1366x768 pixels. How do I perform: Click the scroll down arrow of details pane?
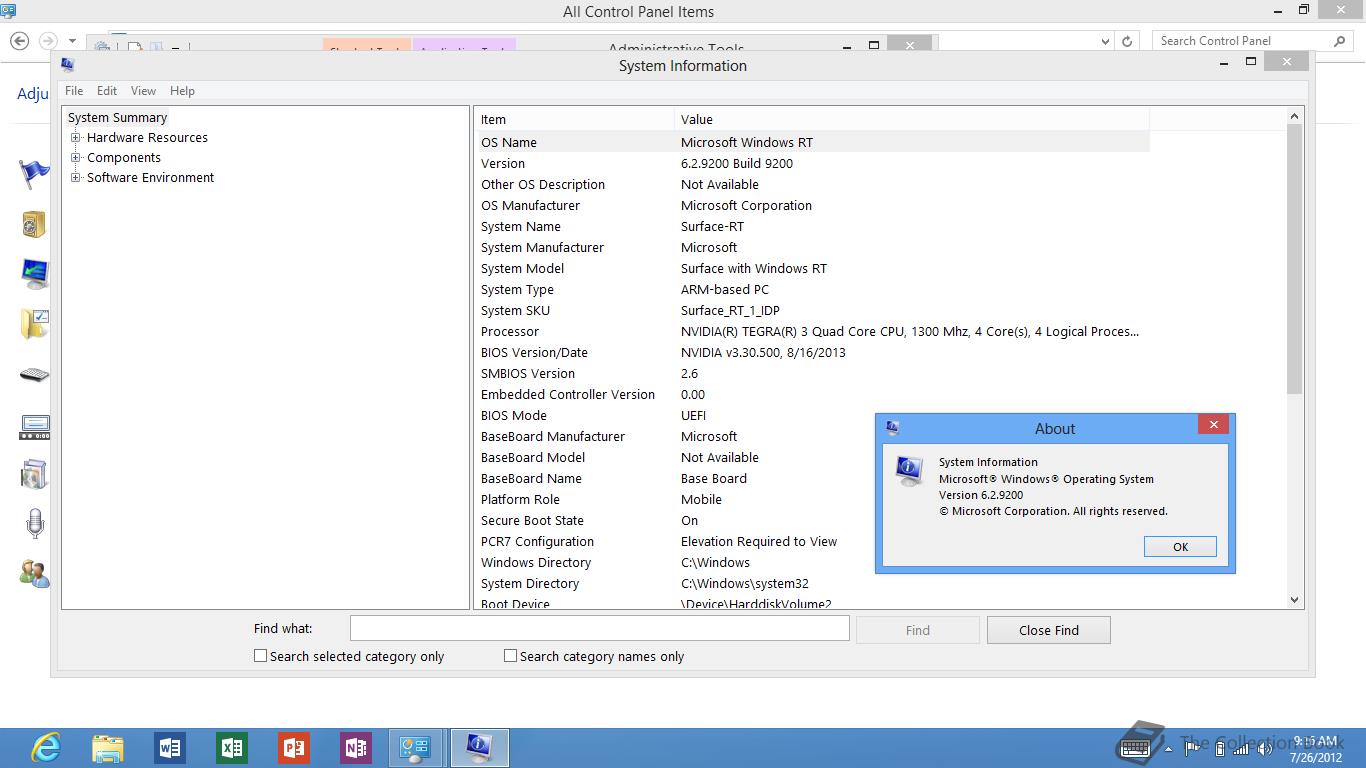coord(1294,600)
